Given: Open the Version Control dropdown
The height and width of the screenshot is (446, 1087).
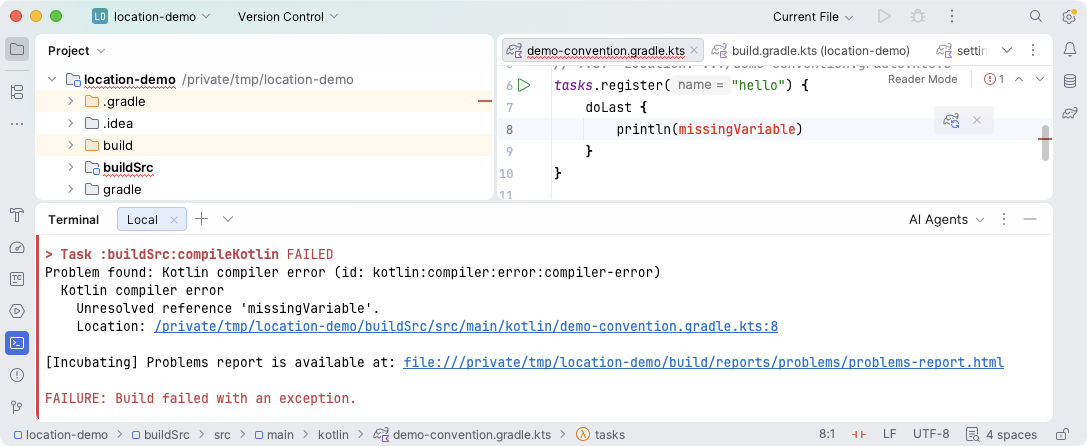Looking at the screenshot, I should 288,17.
